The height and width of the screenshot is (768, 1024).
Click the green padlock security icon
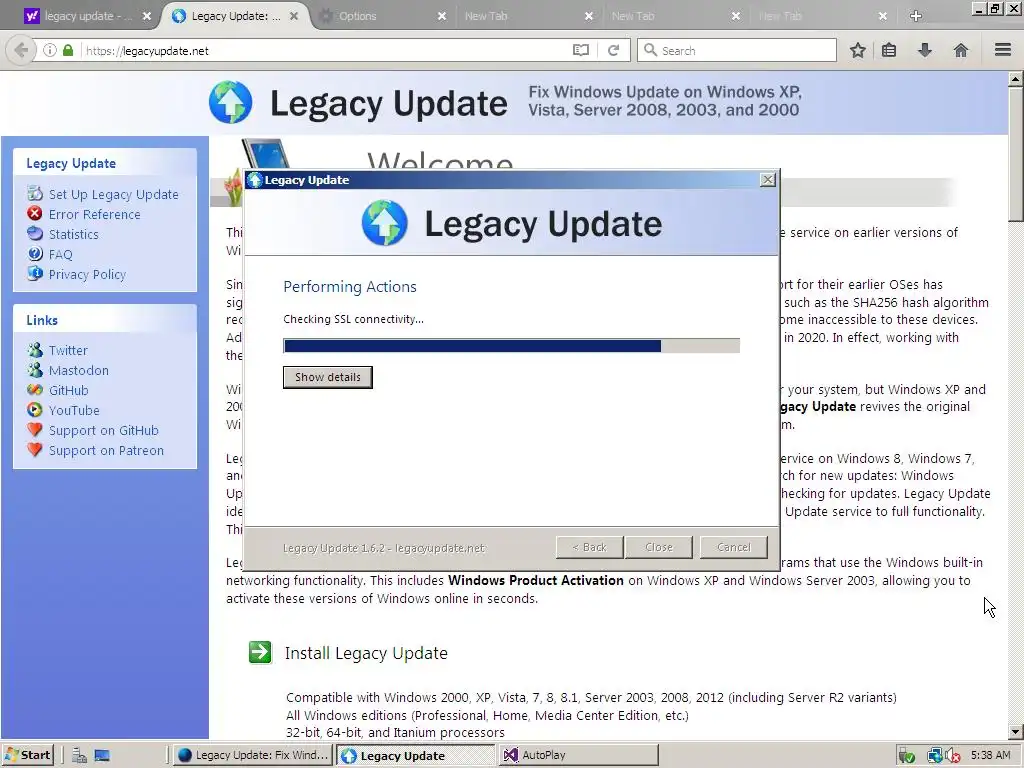68,50
